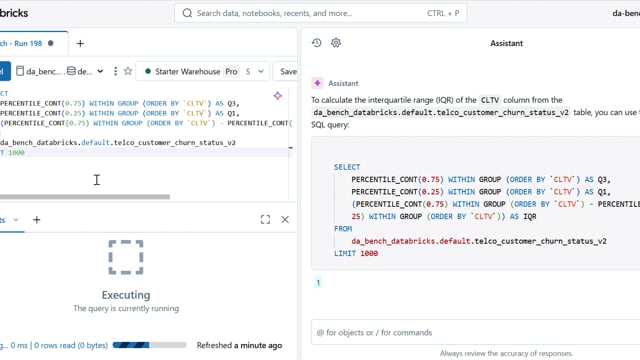Viewport: 640px width, 360px height.
Task: Expand the results panel to fullscreen
Action: 265,220
